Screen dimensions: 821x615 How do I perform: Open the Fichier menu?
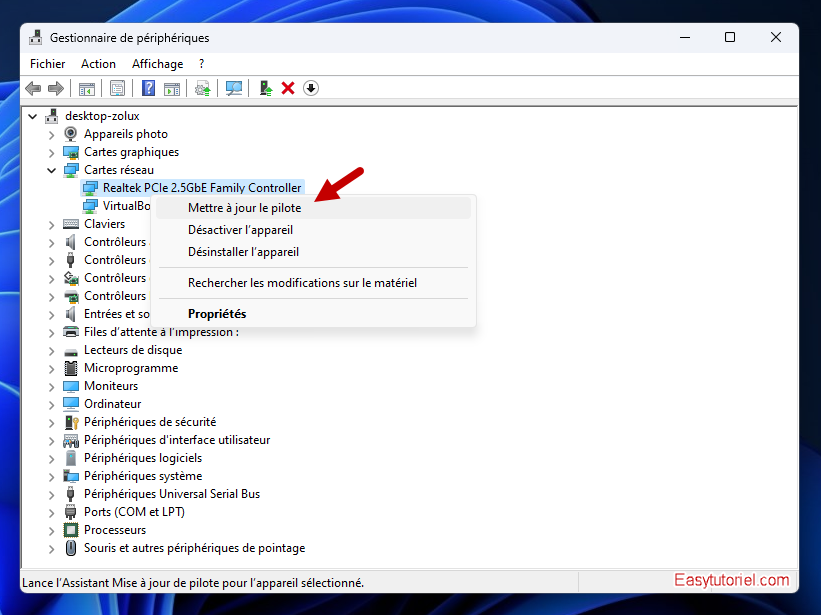coord(48,64)
